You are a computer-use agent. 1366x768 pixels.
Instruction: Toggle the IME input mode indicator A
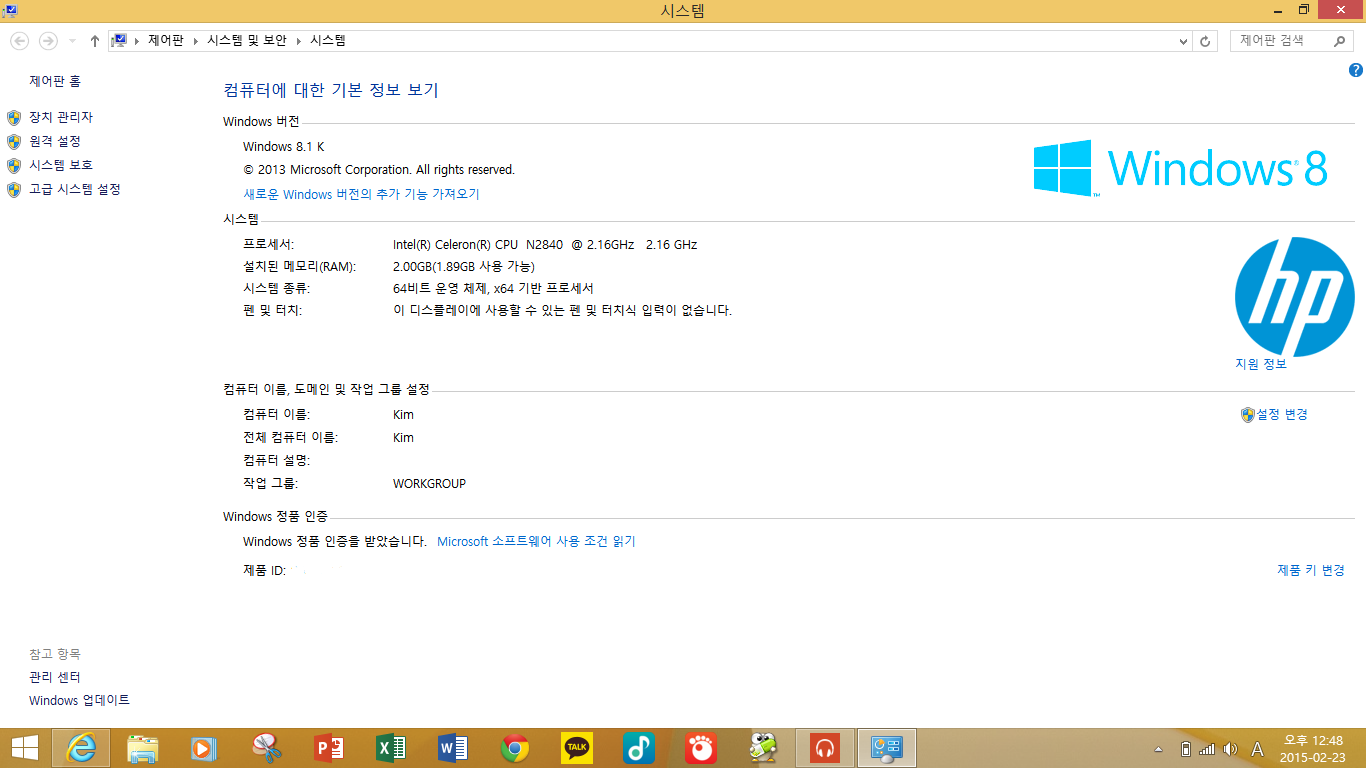[1257, 749]
